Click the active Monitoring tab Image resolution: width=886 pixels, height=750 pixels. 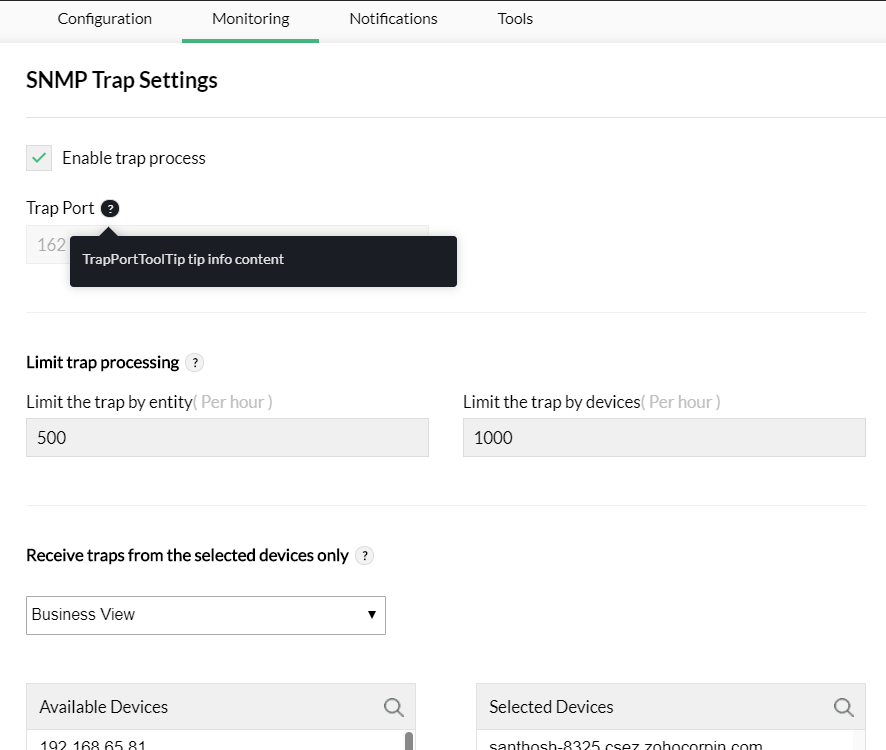249,19
